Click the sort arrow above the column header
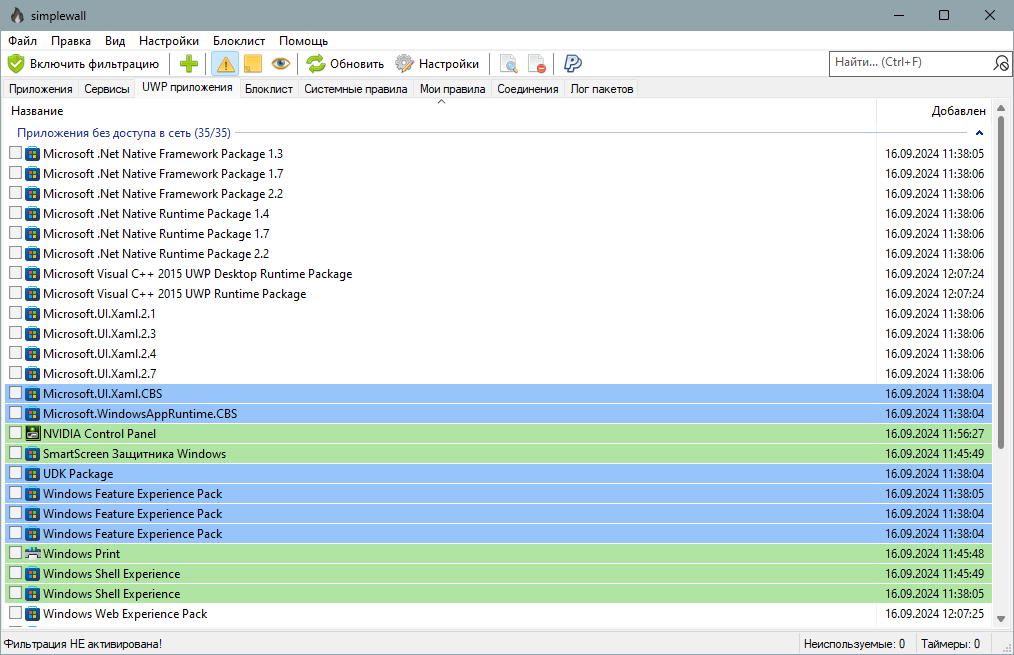1014x655 pixels. coord(442,102)
